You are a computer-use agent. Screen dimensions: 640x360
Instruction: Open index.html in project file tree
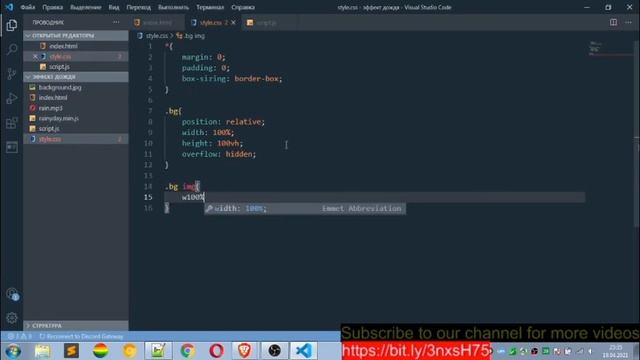[76, 98]
